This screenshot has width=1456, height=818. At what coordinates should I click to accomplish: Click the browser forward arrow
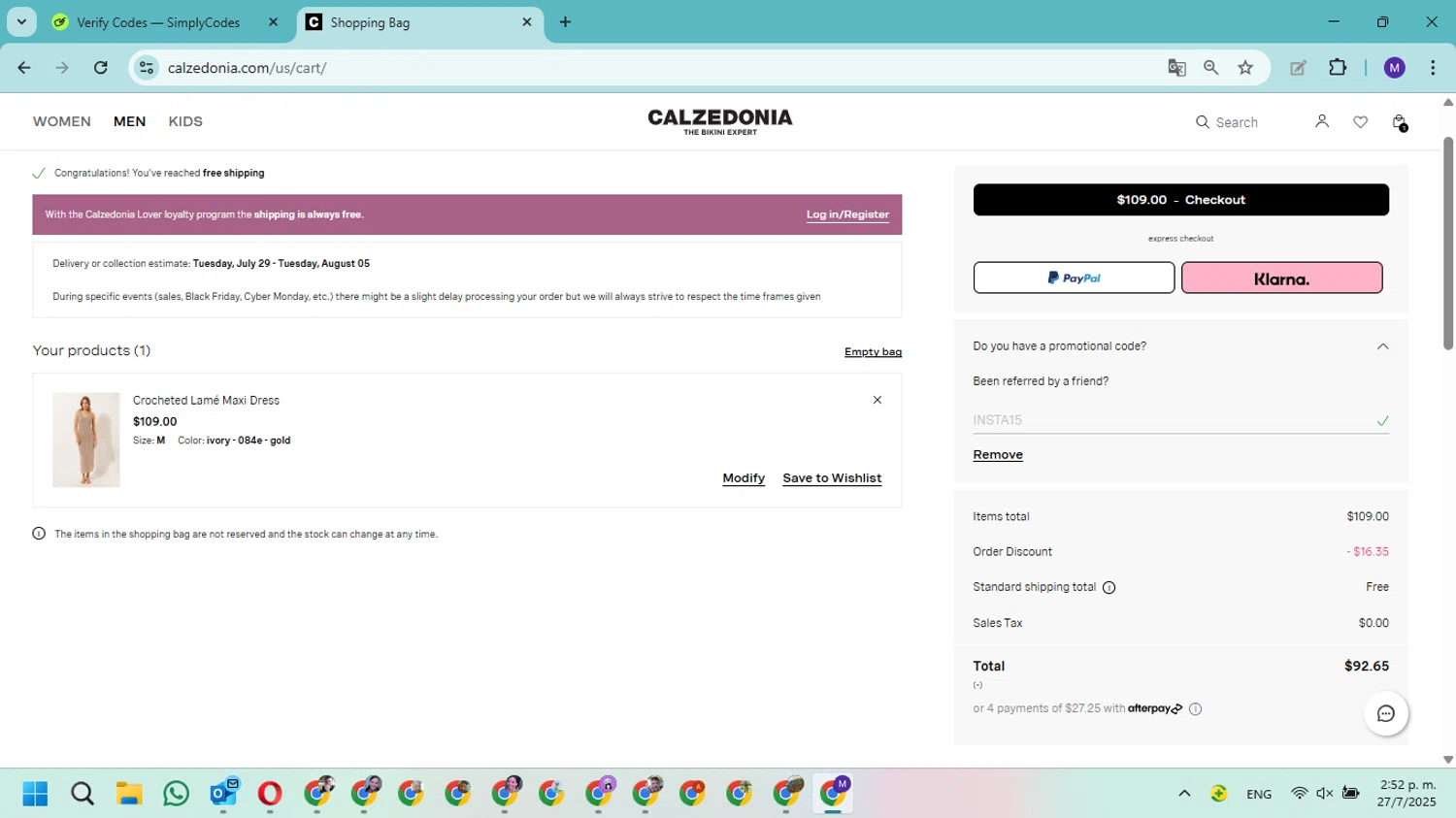62,68
